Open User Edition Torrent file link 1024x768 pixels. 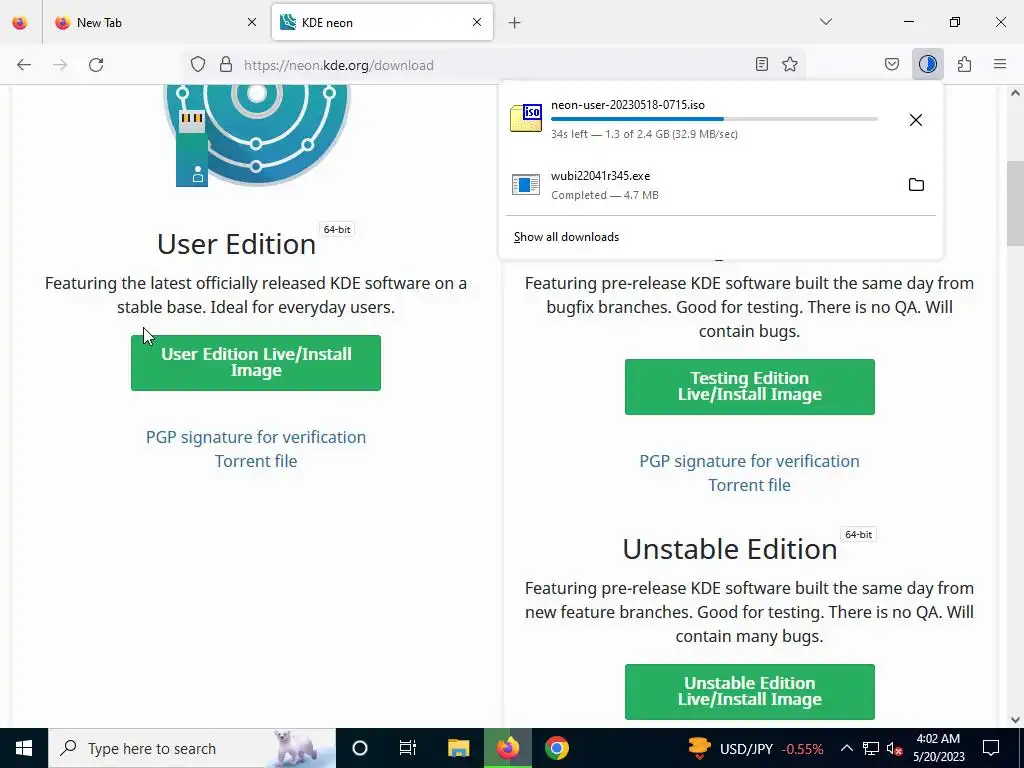click(256, 461)
